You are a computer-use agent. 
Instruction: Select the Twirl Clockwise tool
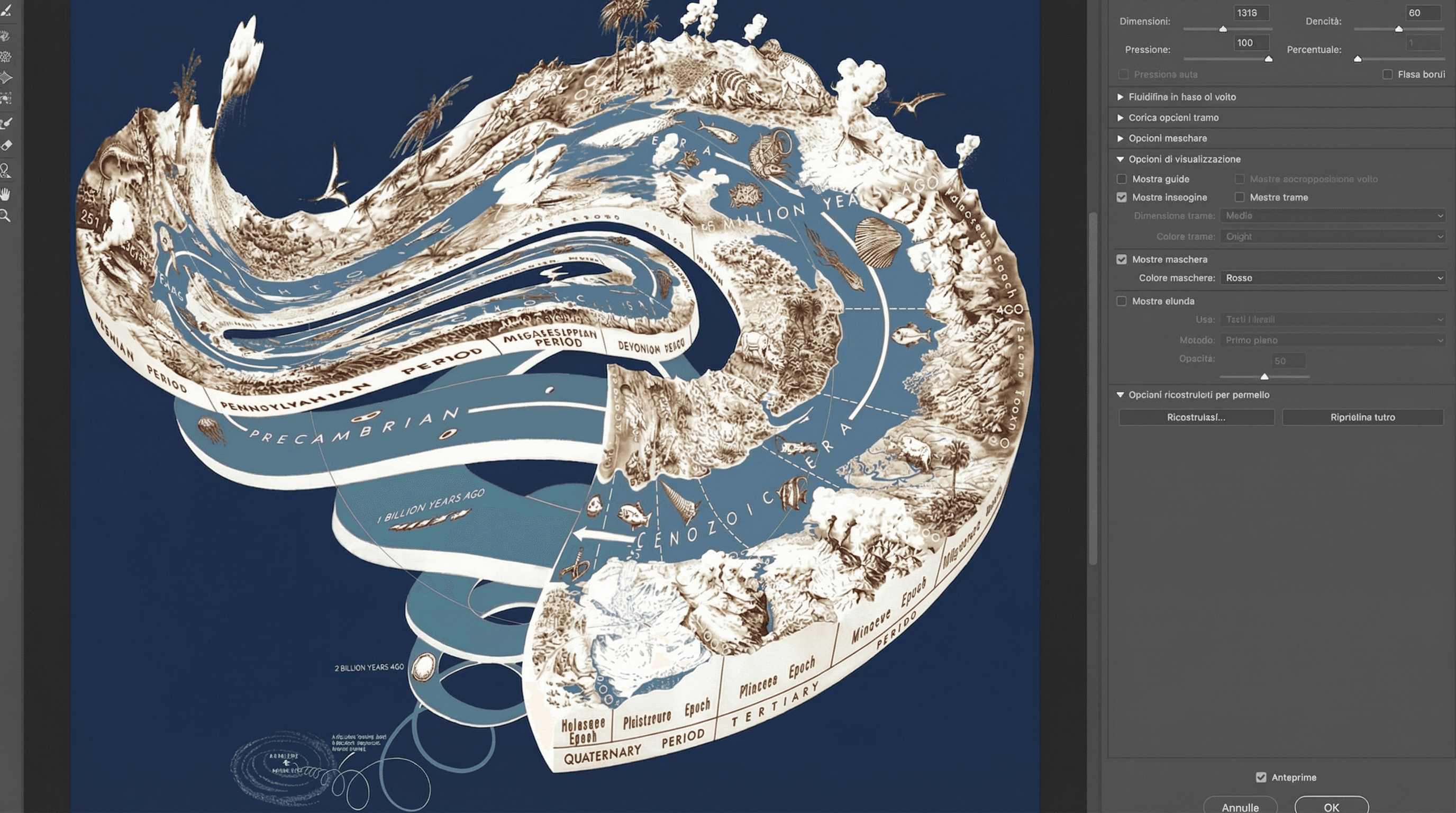pos(6,35)
